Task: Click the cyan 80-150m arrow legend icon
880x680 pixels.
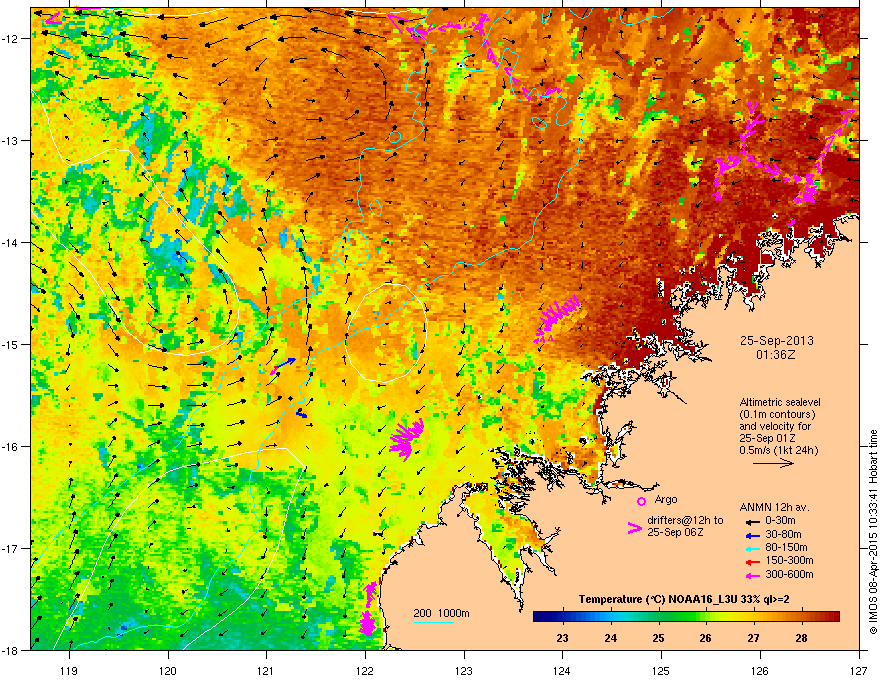Action: click(752, 549)
